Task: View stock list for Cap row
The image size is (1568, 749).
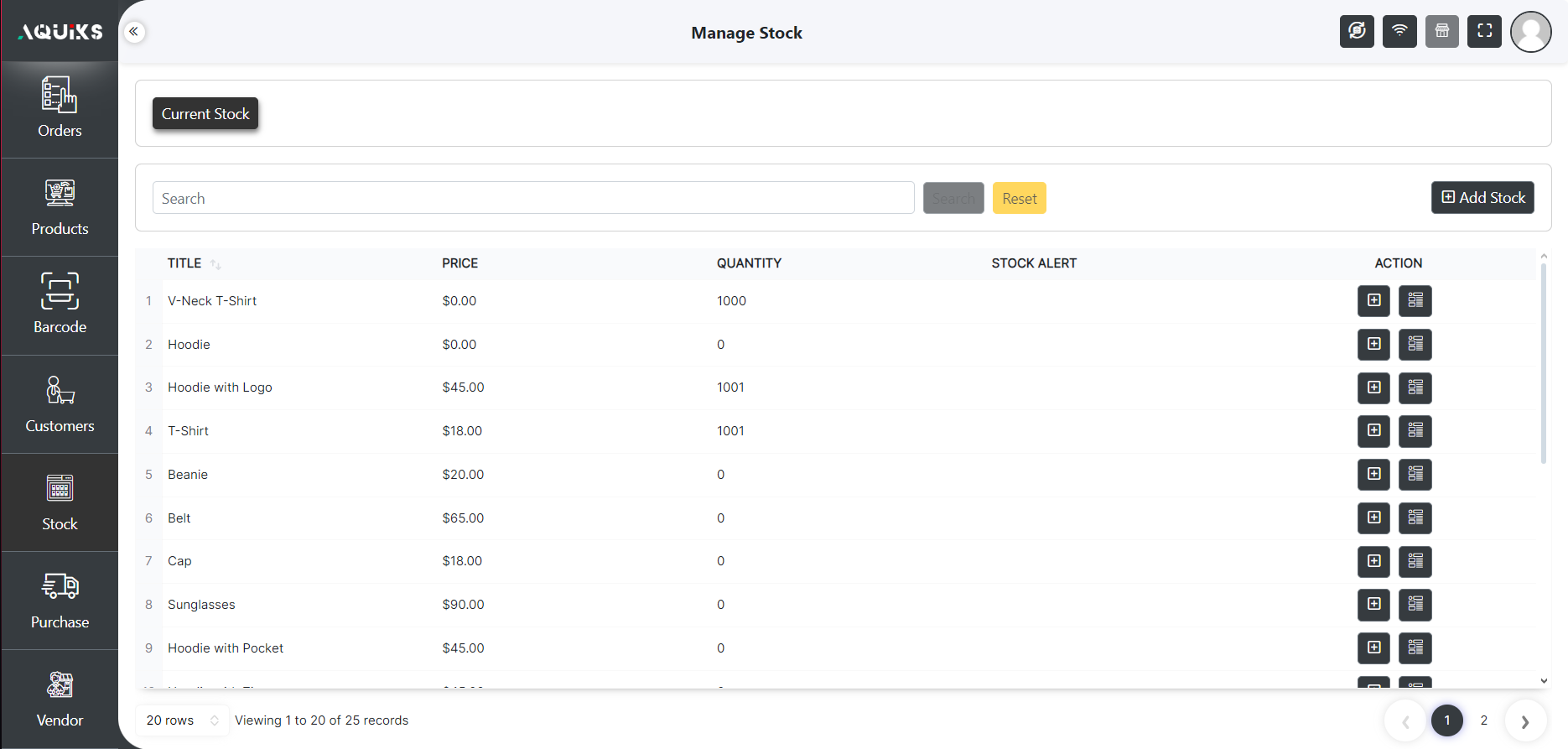Action: (1415, 561)
